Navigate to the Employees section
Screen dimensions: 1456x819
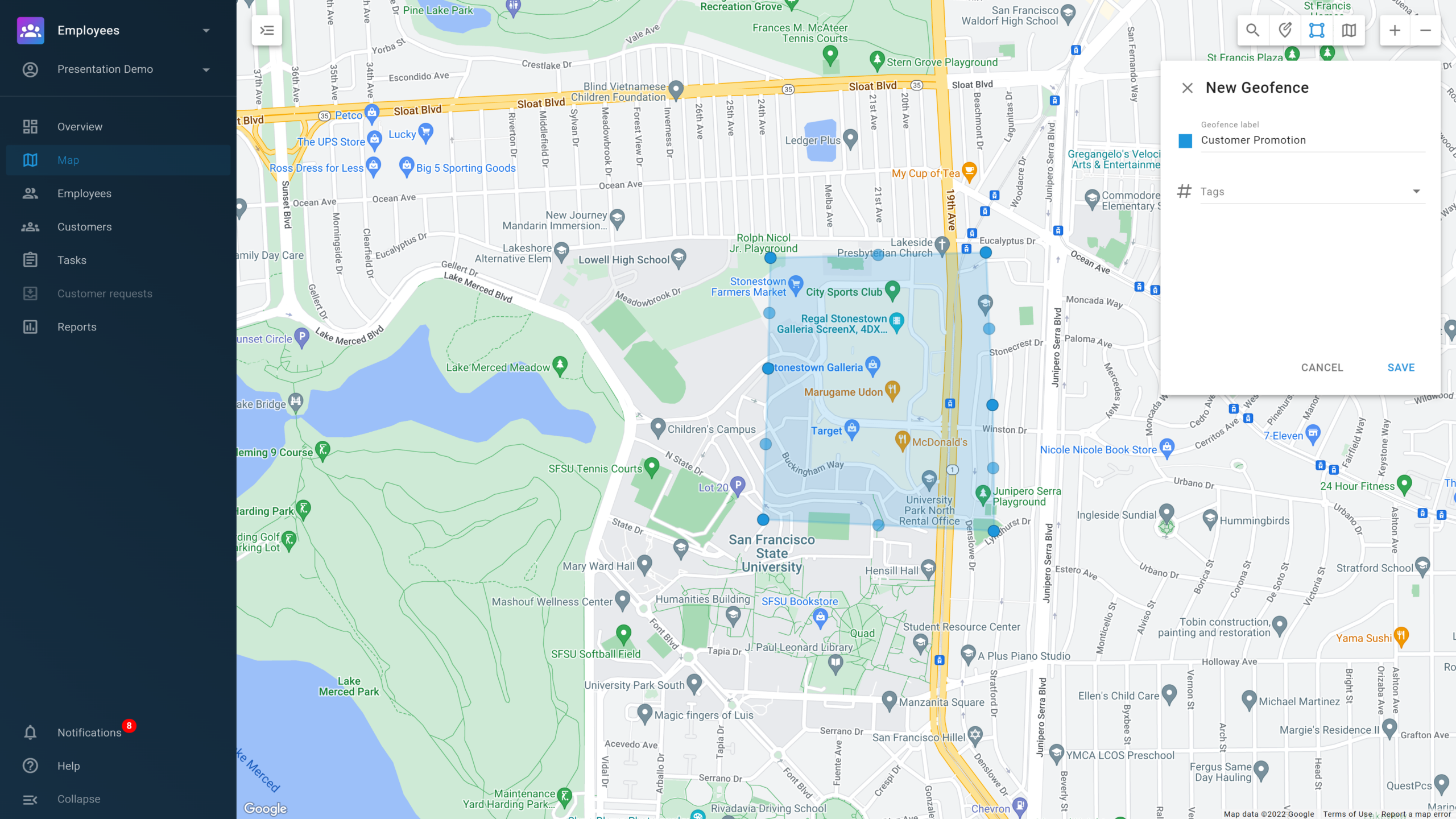(84, 194)
